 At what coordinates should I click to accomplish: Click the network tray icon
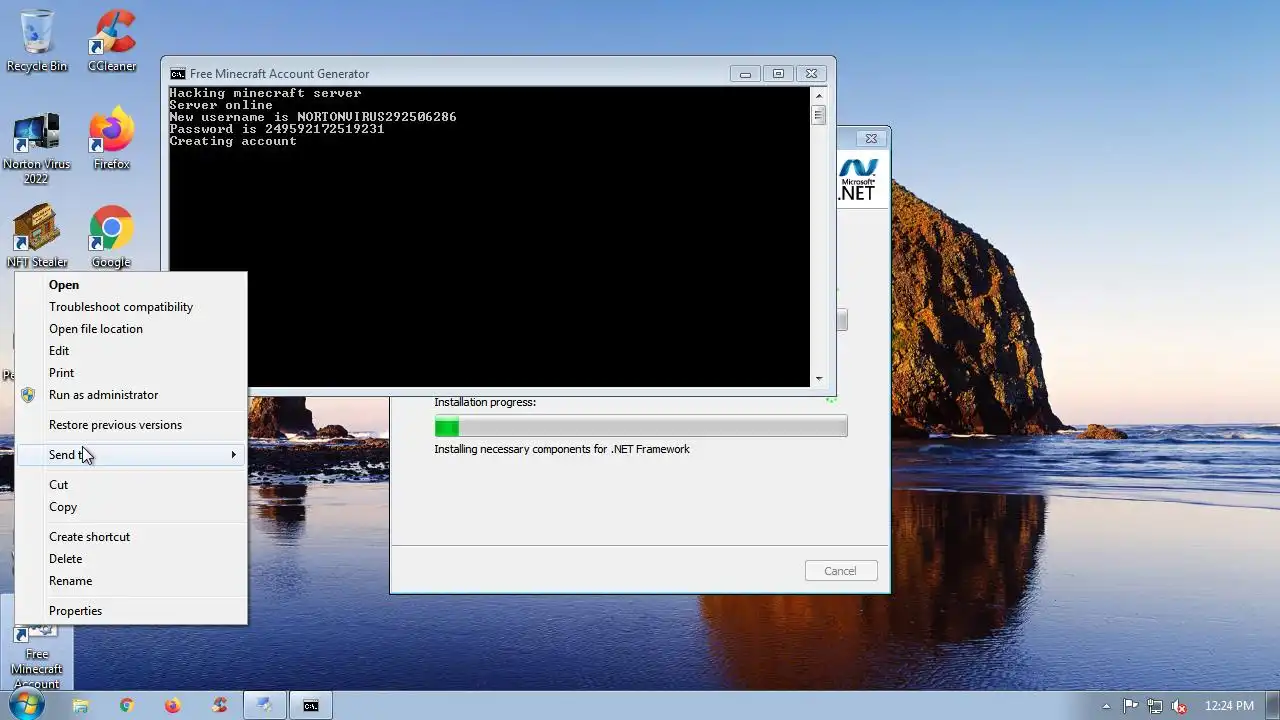[1155, 706]
